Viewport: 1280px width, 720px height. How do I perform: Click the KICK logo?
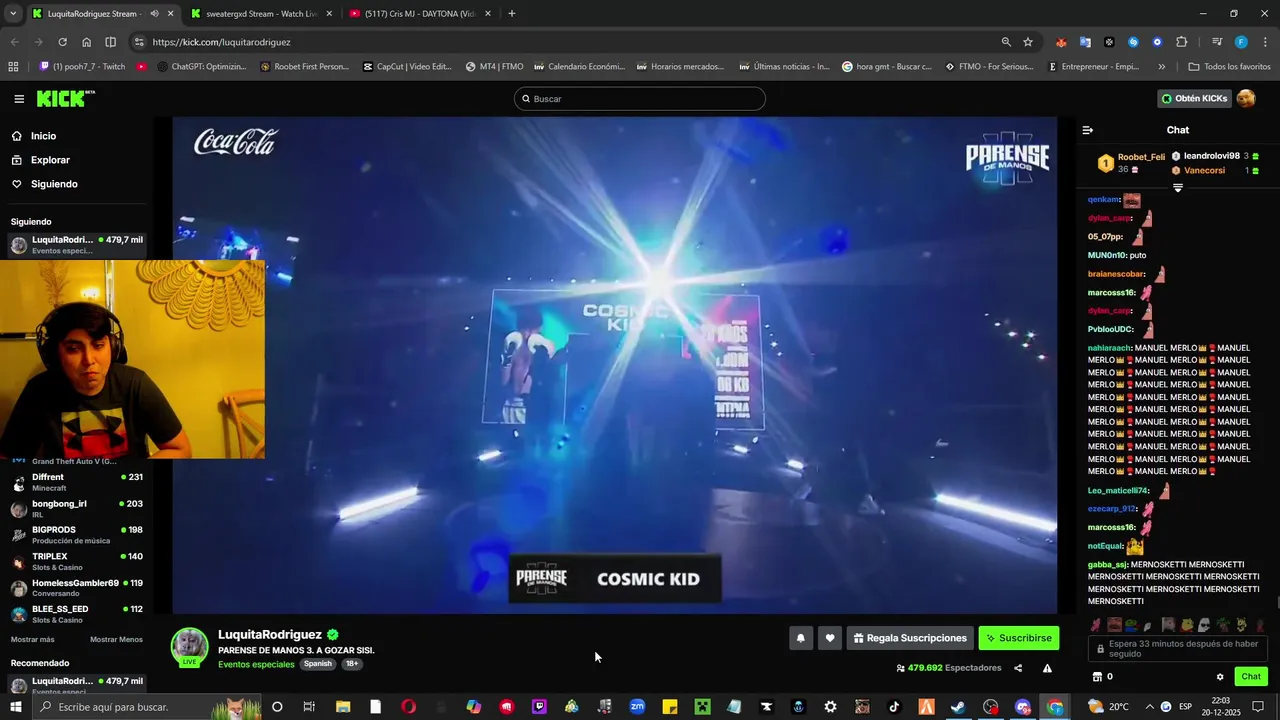[65, 98]
